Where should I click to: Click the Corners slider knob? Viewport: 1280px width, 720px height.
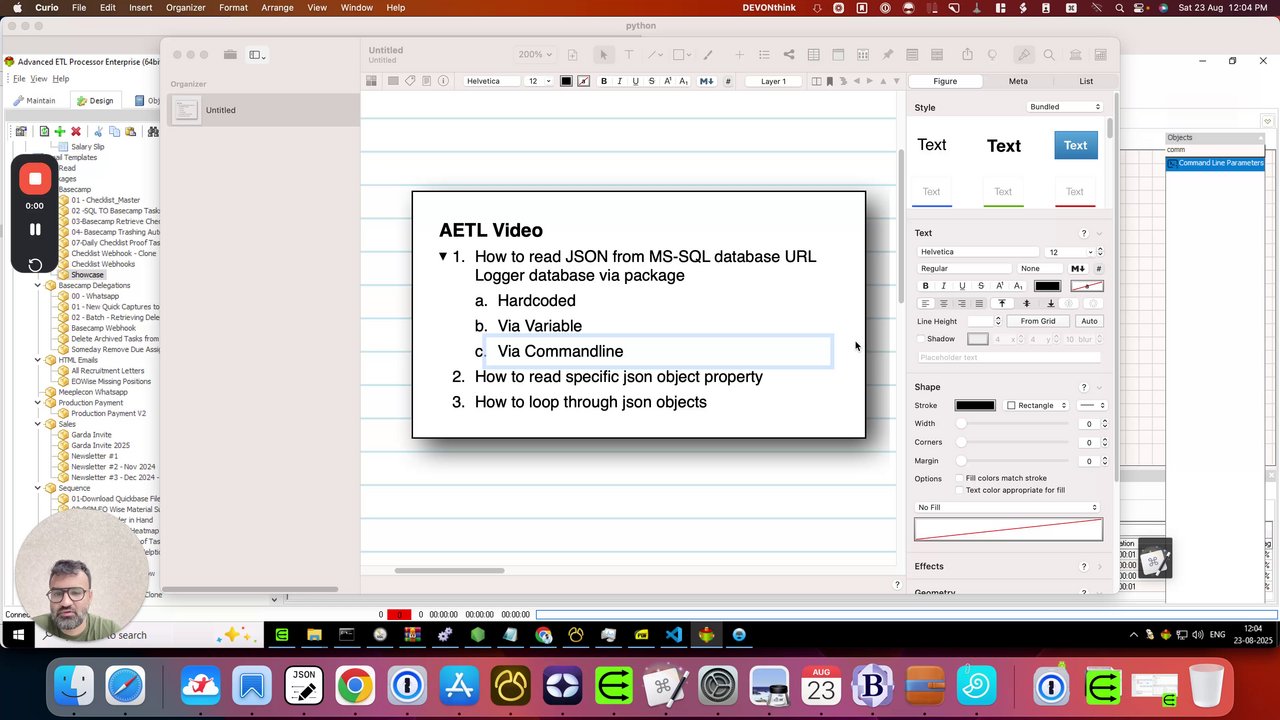pyautogui.click(x=962, y=442)
